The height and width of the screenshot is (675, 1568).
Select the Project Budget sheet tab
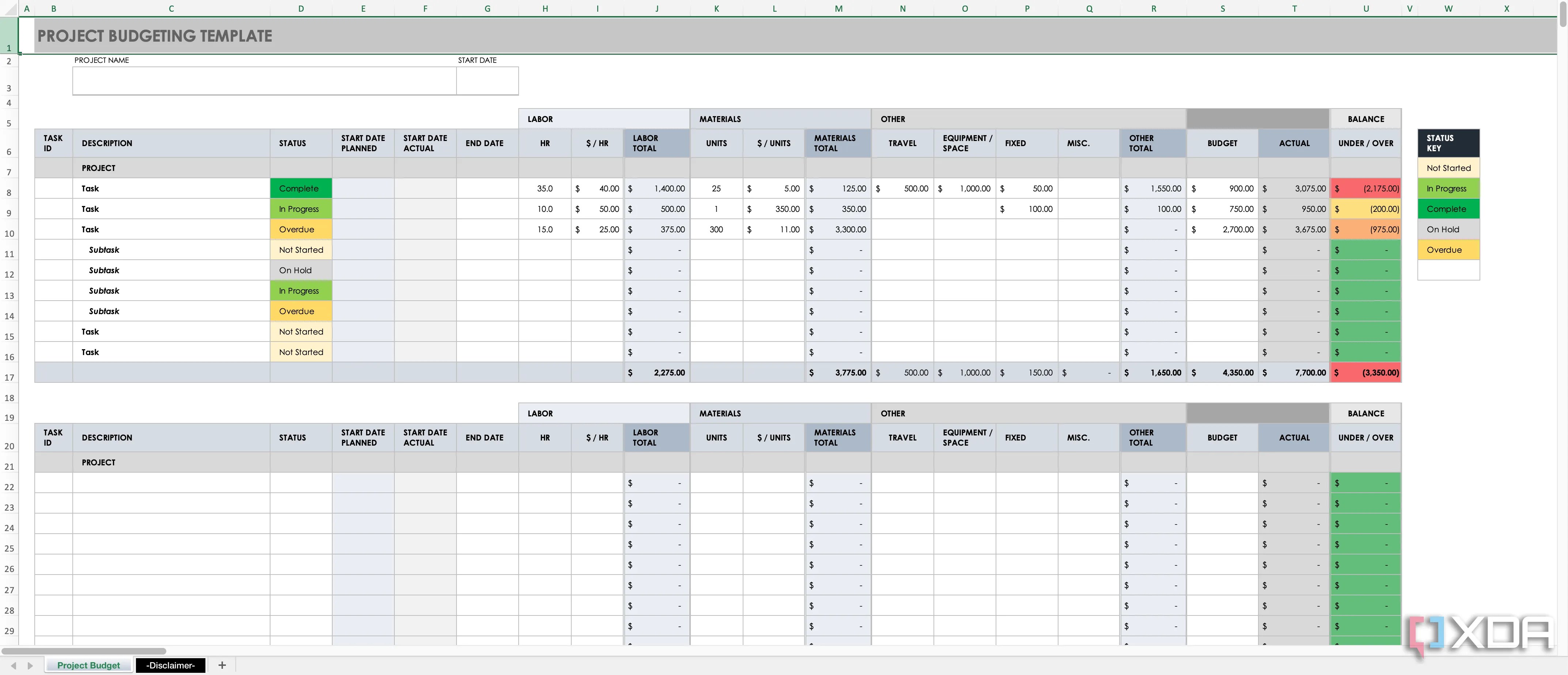coord(88,665)
